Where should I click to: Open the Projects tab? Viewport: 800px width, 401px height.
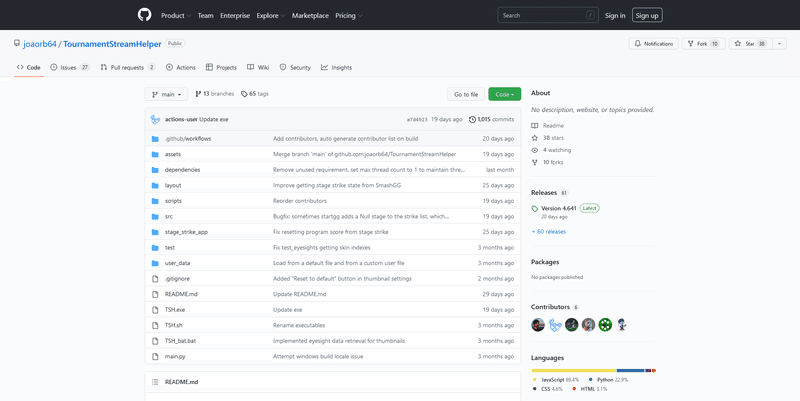click(221, 67)
